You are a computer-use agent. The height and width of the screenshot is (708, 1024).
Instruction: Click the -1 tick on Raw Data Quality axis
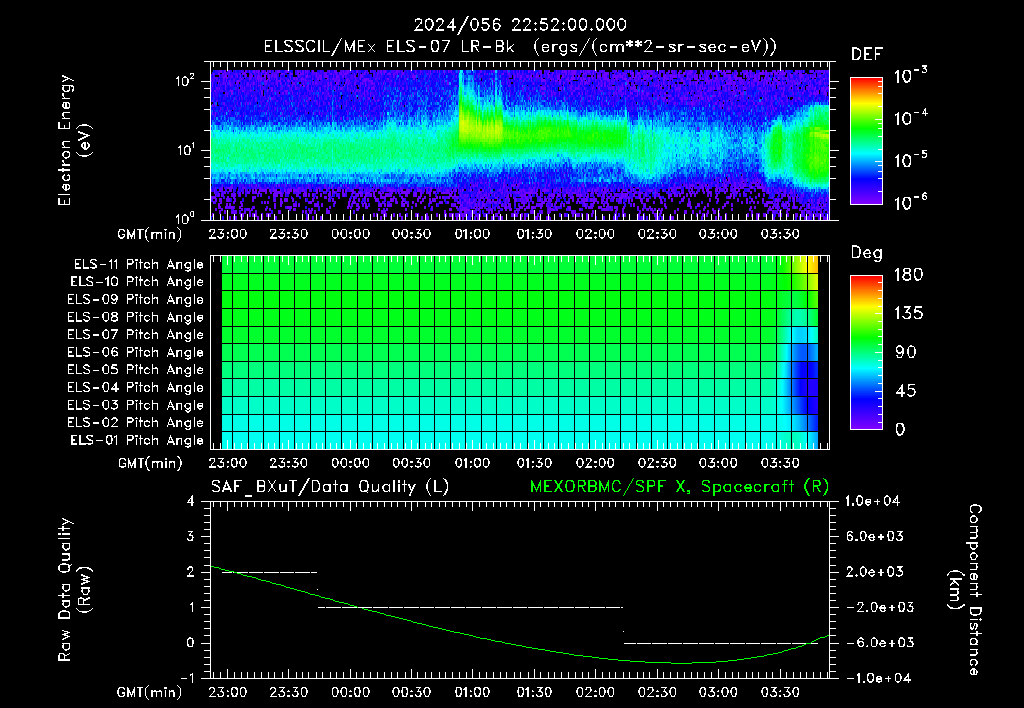[x=187, y=678]
